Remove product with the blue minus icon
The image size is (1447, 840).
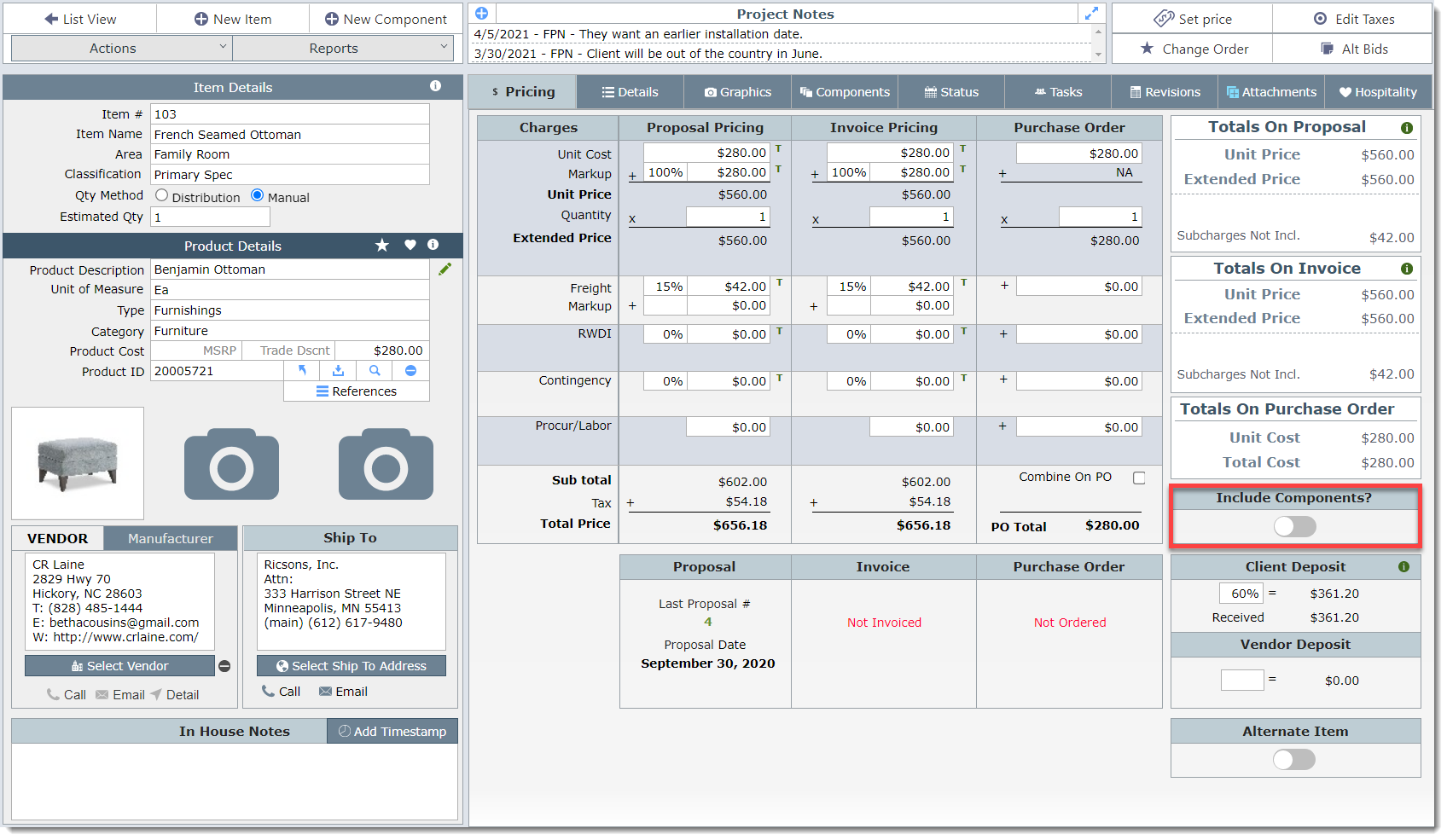click(410, 371)
